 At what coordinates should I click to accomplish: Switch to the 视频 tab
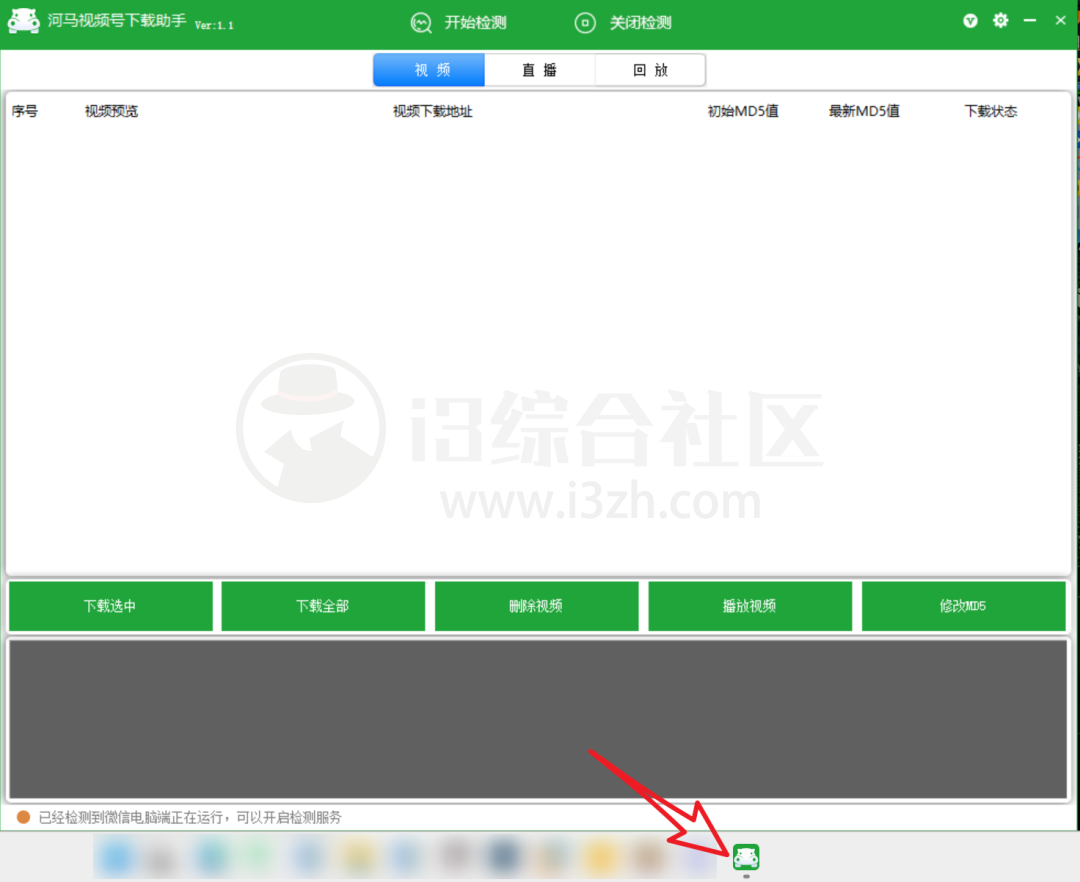point(429,70)
